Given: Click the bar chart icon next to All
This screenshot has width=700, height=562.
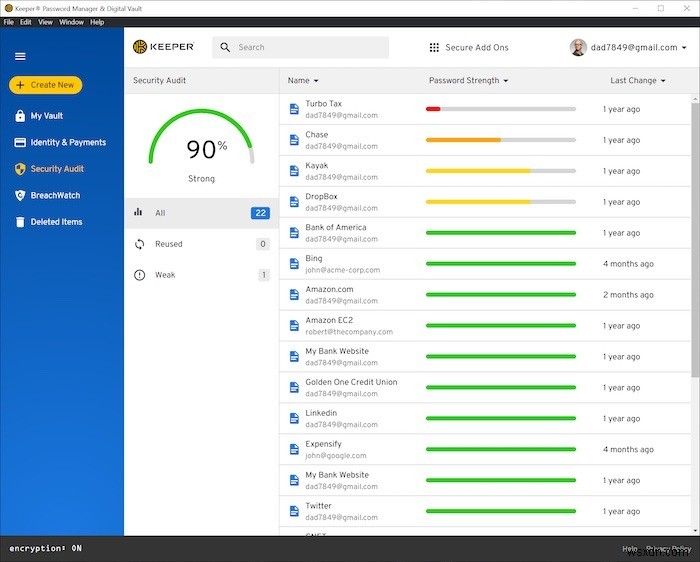Looking at the screenshot, I should point(138,212).
